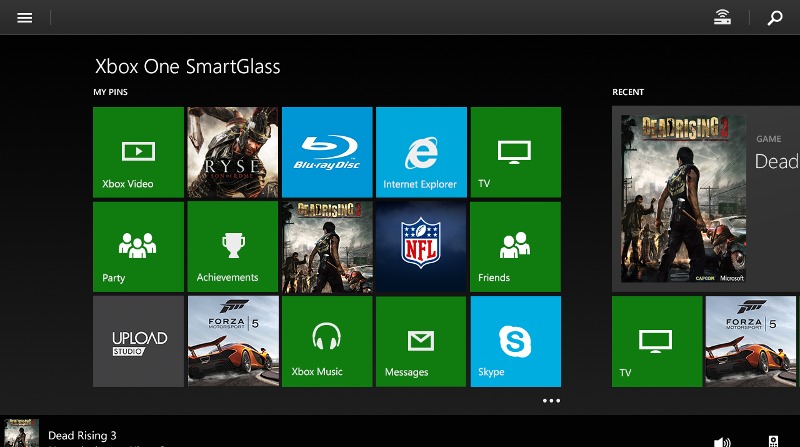Open the Messages tile

coord(421,341)
